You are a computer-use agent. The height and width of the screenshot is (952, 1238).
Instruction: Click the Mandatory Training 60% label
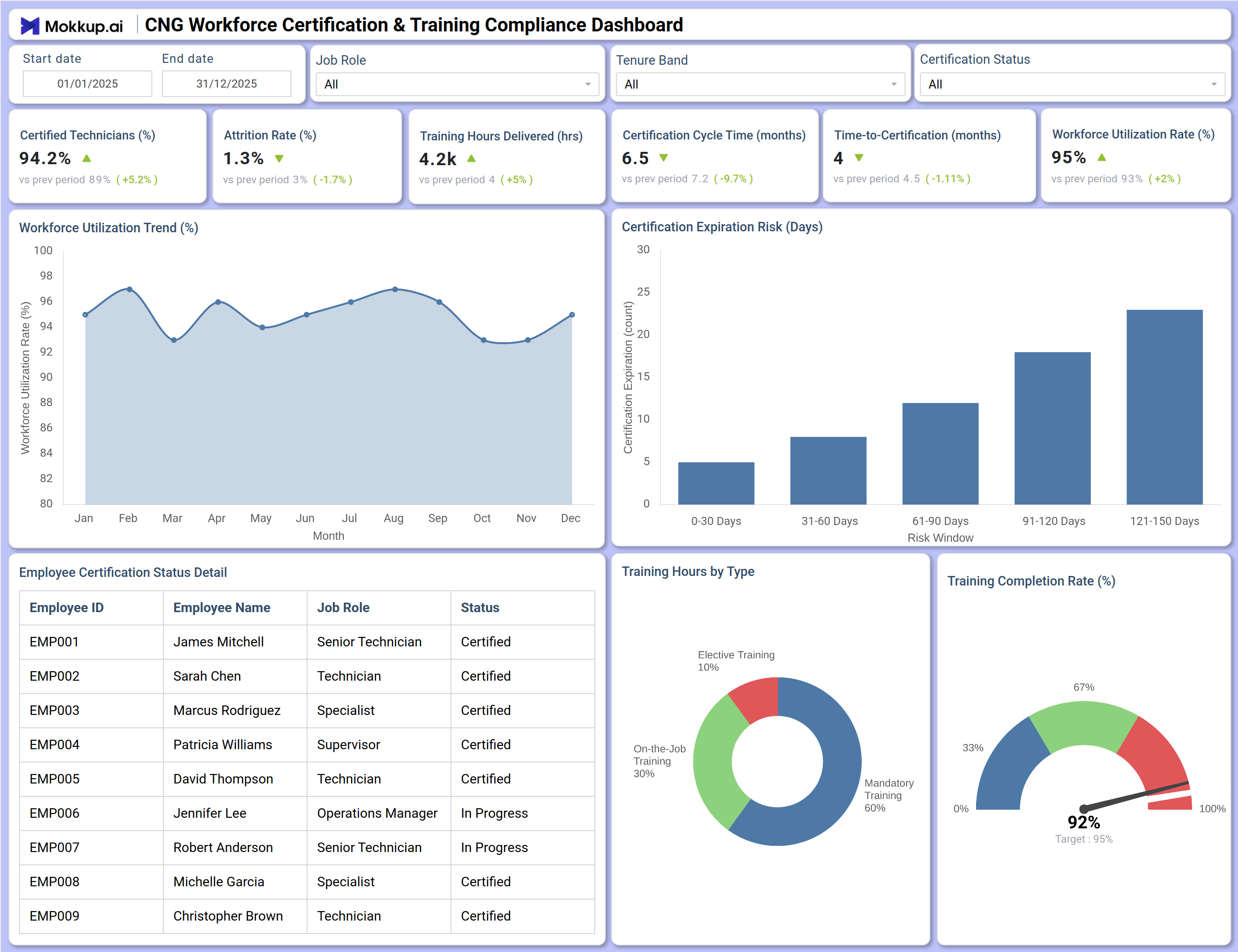(889, 795)
